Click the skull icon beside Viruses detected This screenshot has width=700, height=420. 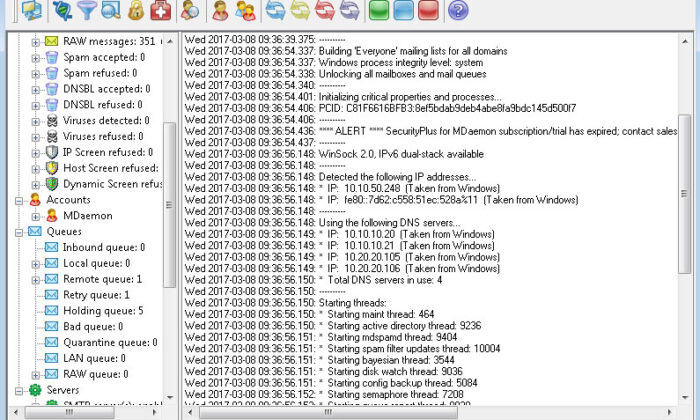(52, 121)
